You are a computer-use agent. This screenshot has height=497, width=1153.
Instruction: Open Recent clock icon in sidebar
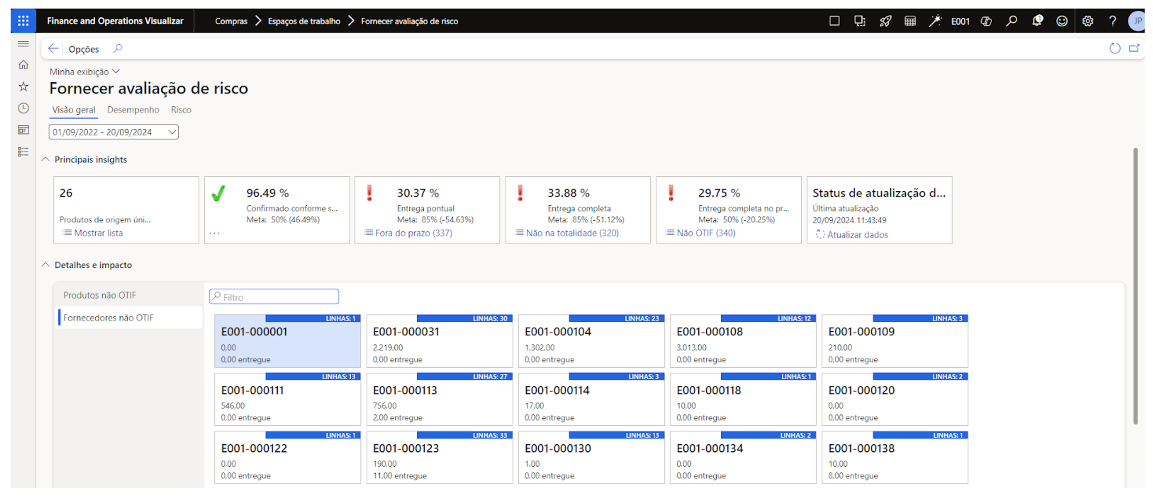23,108
